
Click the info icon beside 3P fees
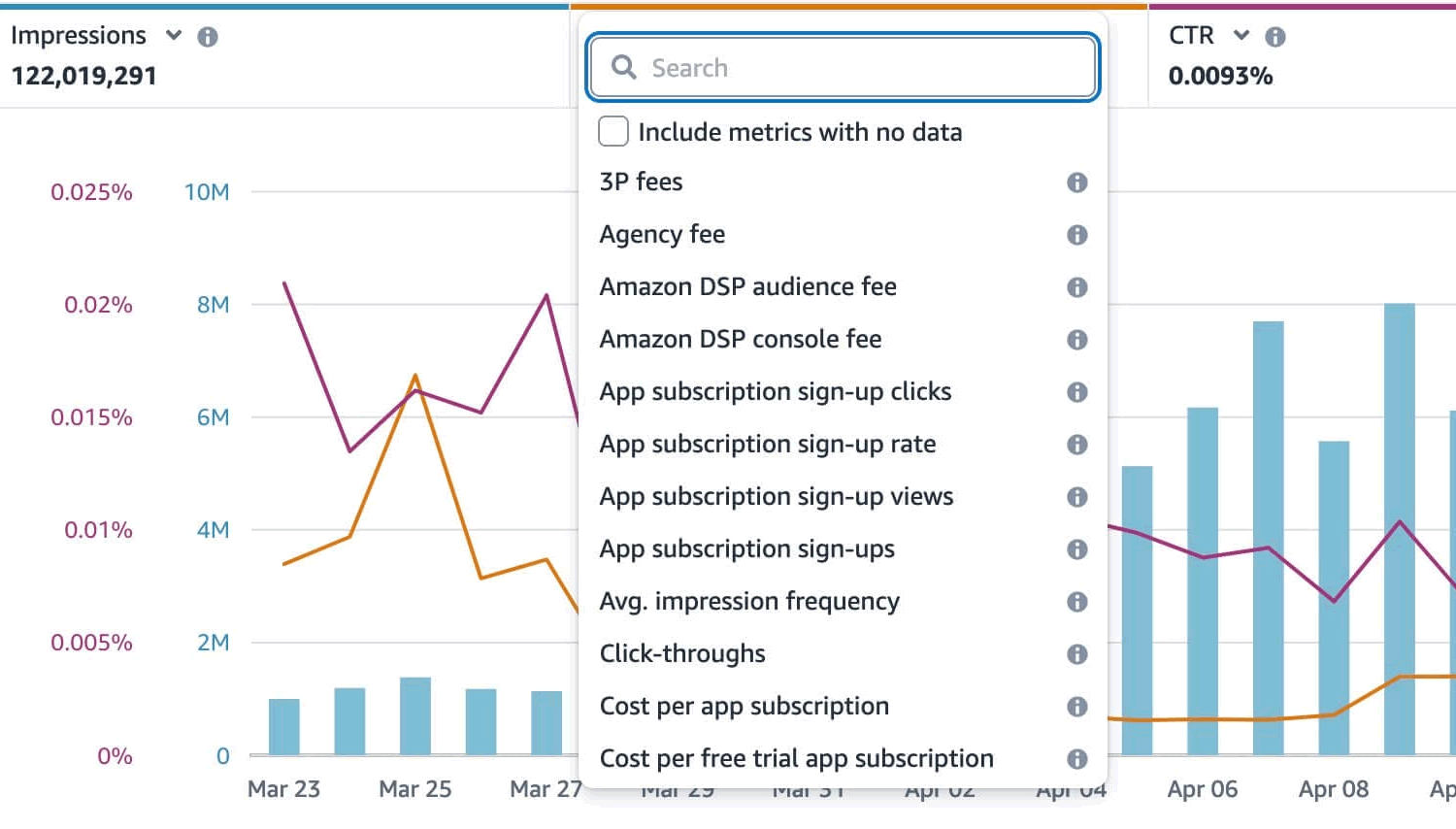(x=1077, y=182)
